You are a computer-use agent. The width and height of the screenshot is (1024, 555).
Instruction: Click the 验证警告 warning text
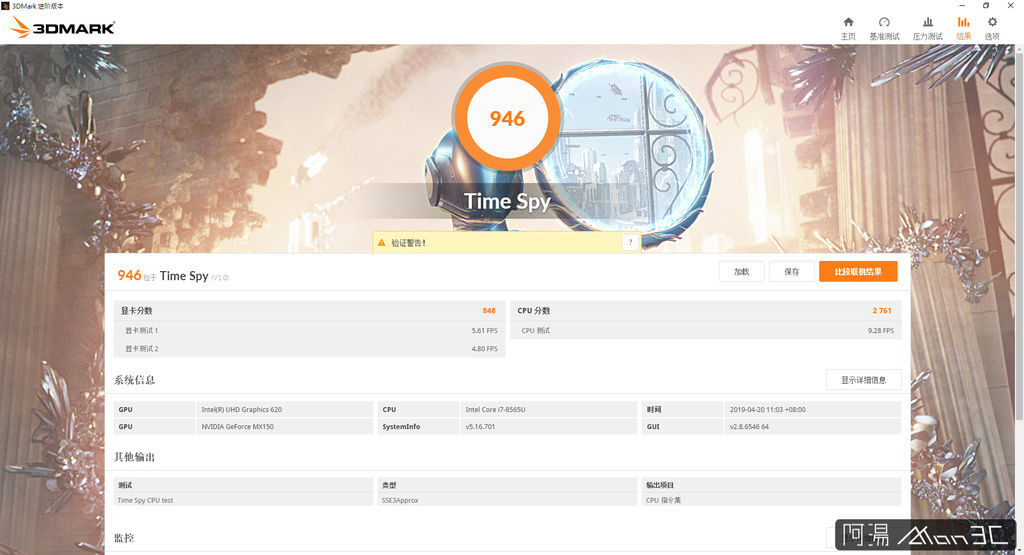click(408, 243)
